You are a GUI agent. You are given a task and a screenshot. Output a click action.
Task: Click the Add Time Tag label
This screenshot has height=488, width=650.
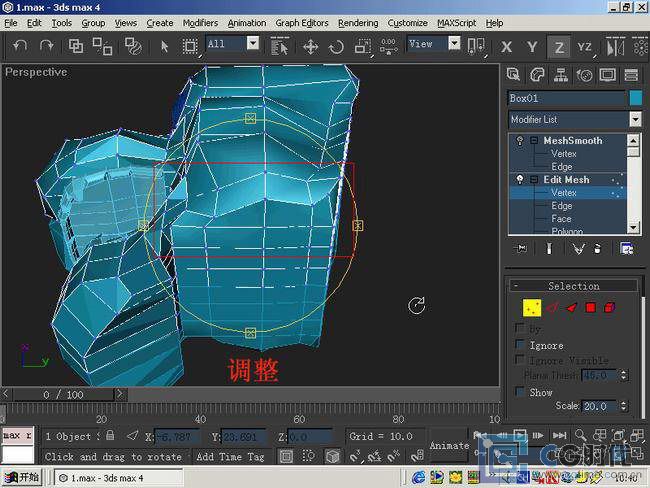[231, 457]
